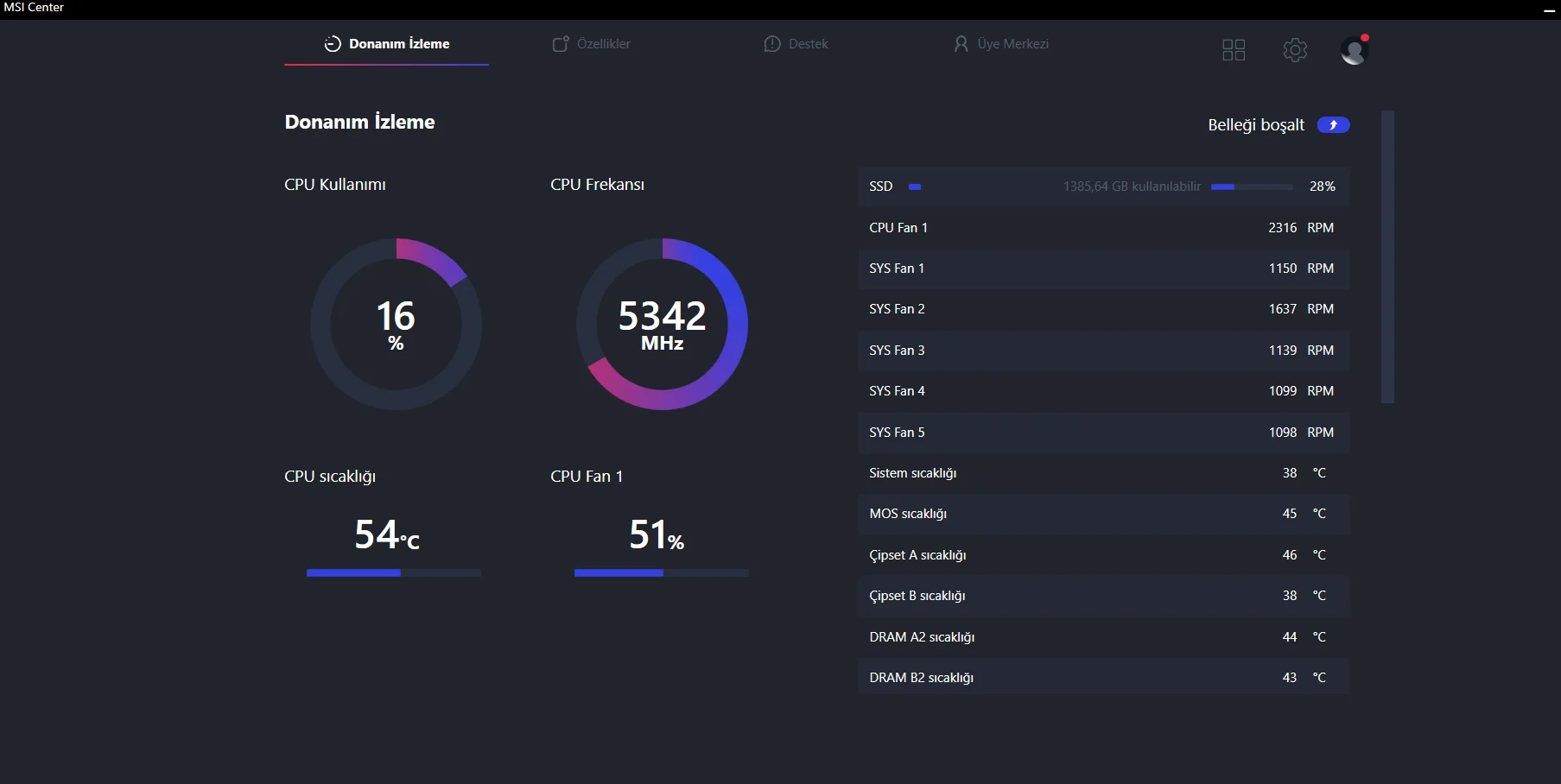Screen dimensions: 1561x784
Task: Open the apps grid icon
Action: (x=1234, y=50)
